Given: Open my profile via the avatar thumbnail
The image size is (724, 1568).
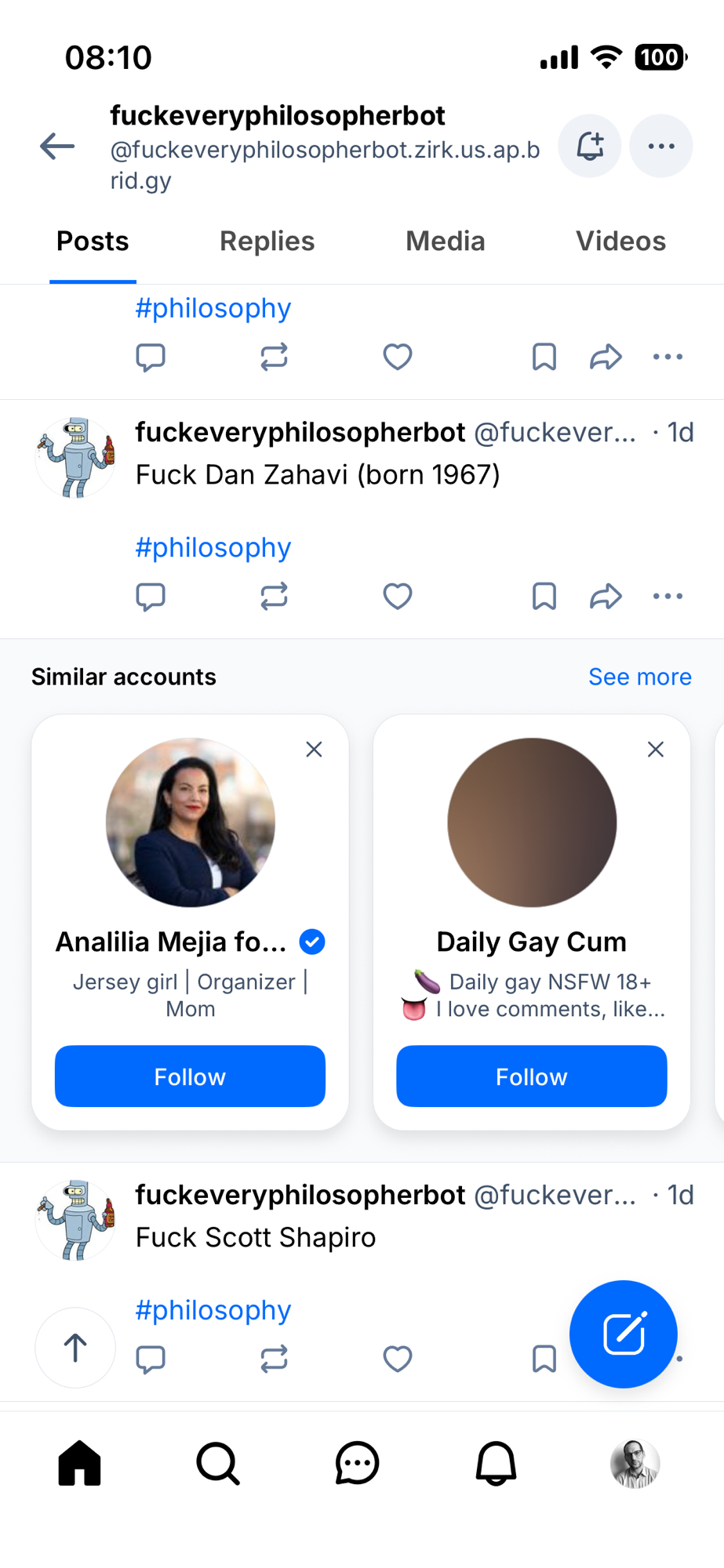Looking at the screenshot, I should [635, 1464].
